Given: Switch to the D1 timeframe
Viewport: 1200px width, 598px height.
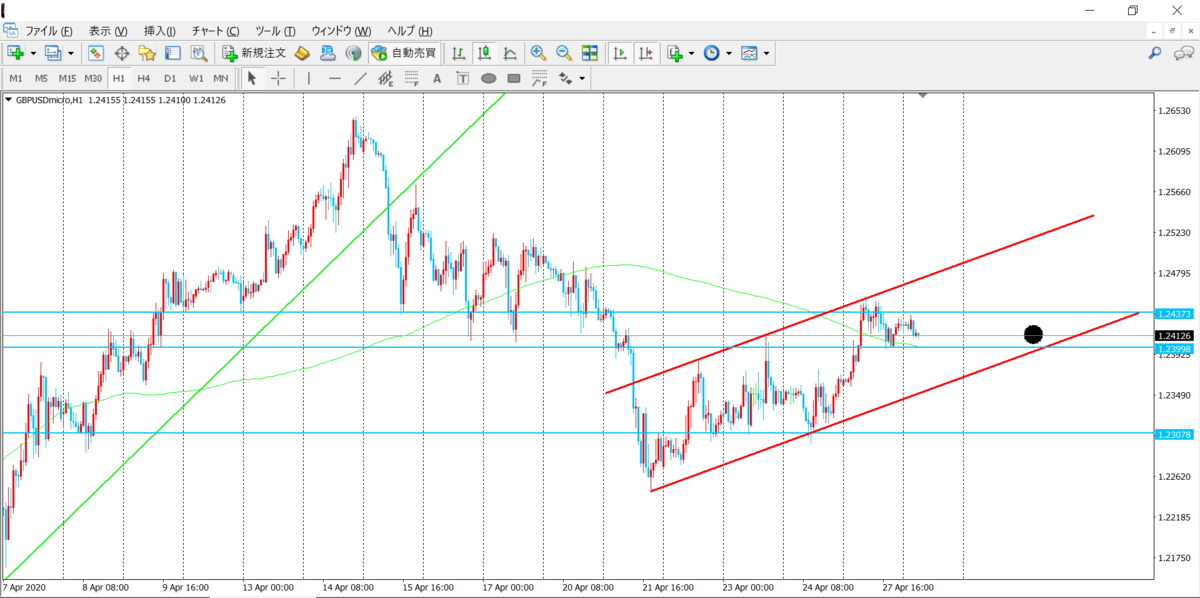Looking at the screenshot, I should [x=170, y=78].
